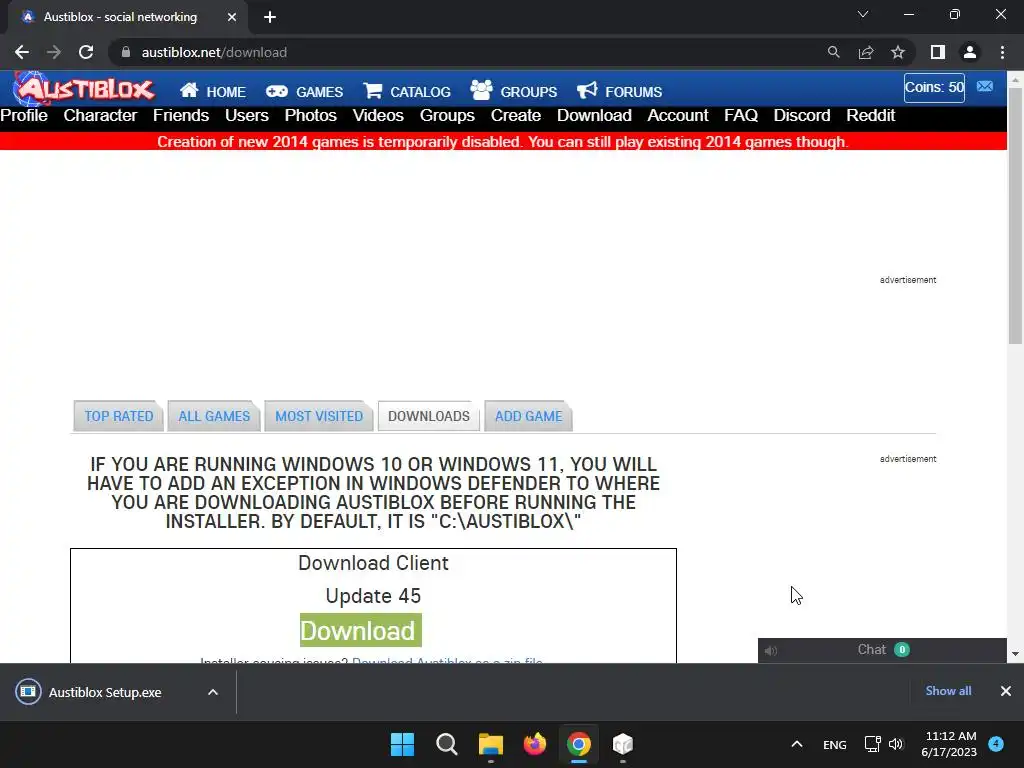Image resolution: width=1024 pixels, height=768 pixels.
Task: Open the notification center badge
Action: 996,744
